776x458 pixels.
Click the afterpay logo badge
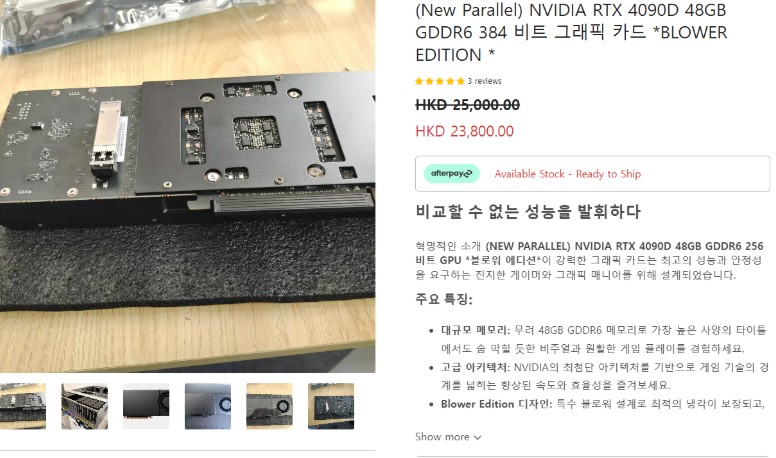[451, 173]
